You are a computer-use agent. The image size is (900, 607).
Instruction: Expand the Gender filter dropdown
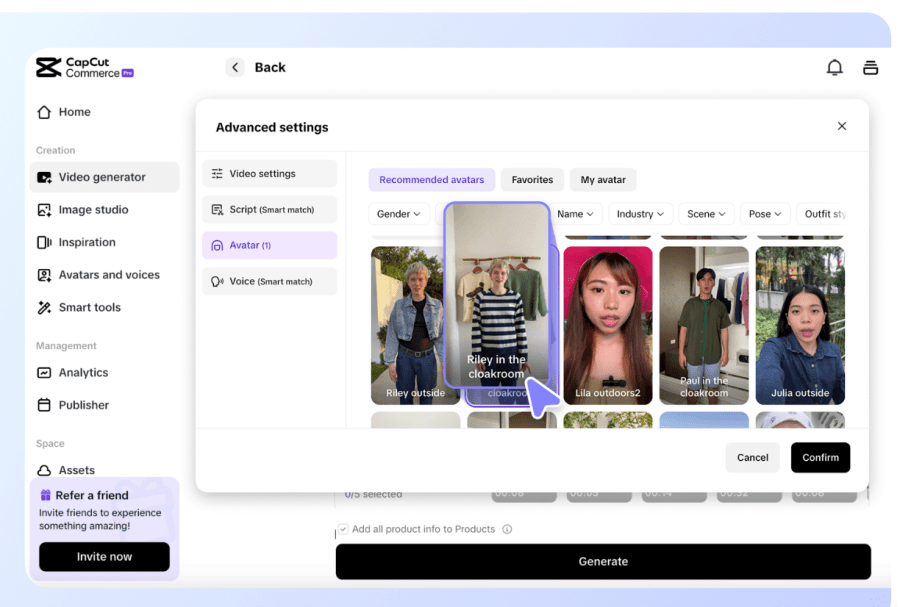point(399,214)
